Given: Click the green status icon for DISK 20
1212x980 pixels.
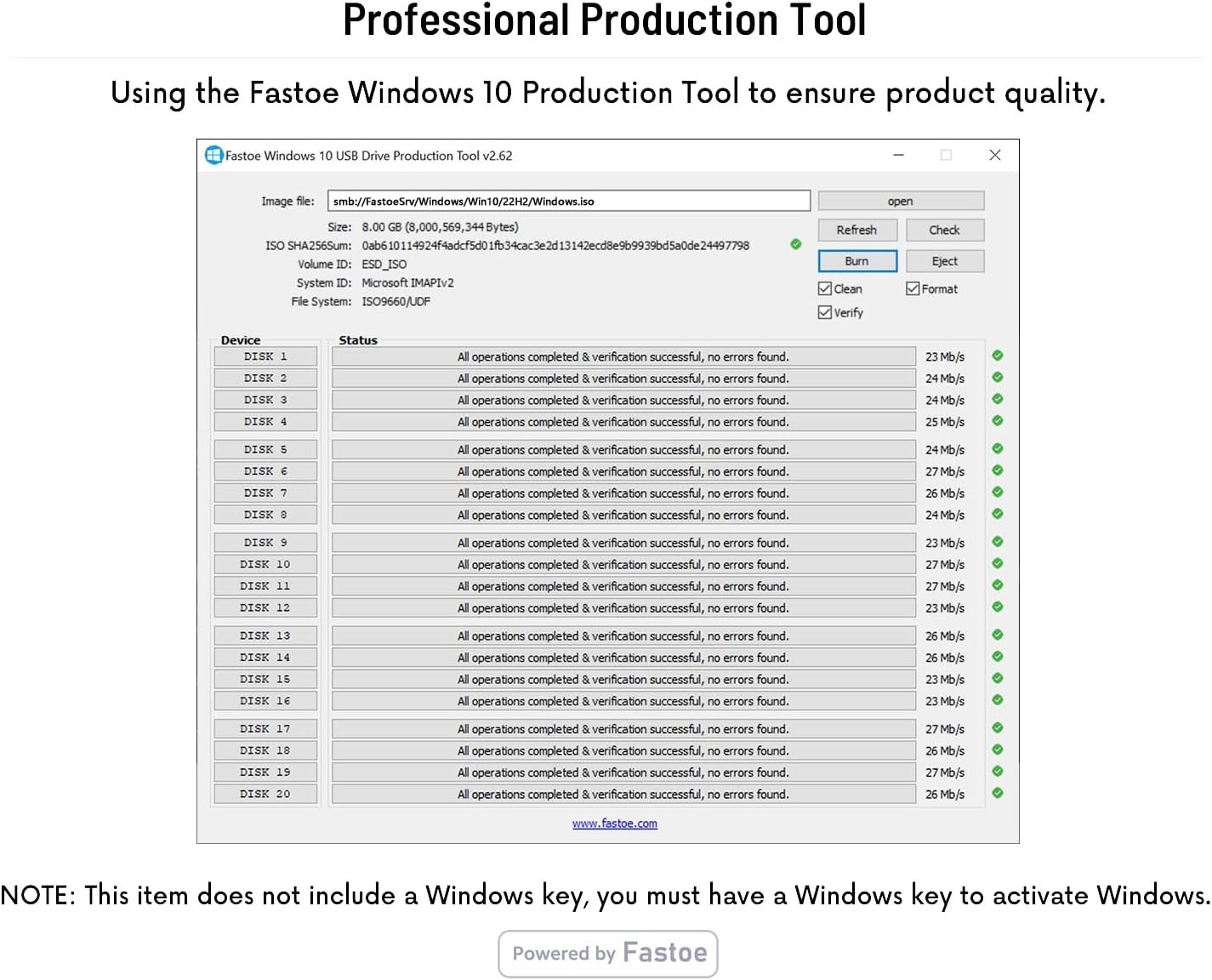Looking at the screenshot, I should coord(998,793).
